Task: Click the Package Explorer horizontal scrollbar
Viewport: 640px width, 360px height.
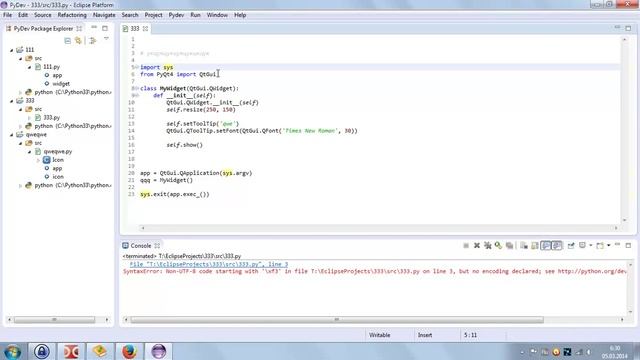Action: pos(54,320)
